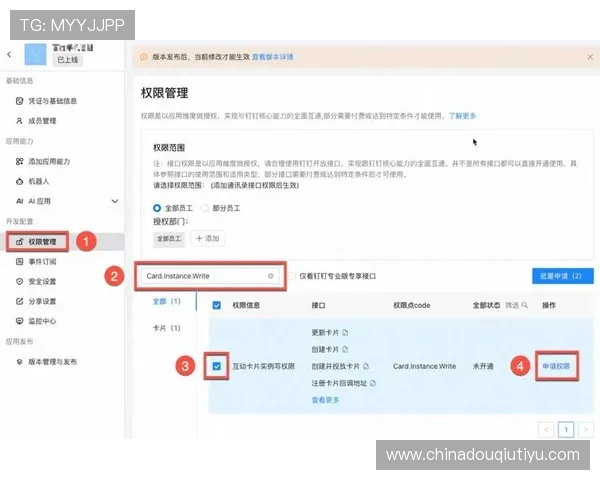600x480 pixels.
Task: Open 事件订阅 in the sidebar
Action: click(x=42, y=262)
